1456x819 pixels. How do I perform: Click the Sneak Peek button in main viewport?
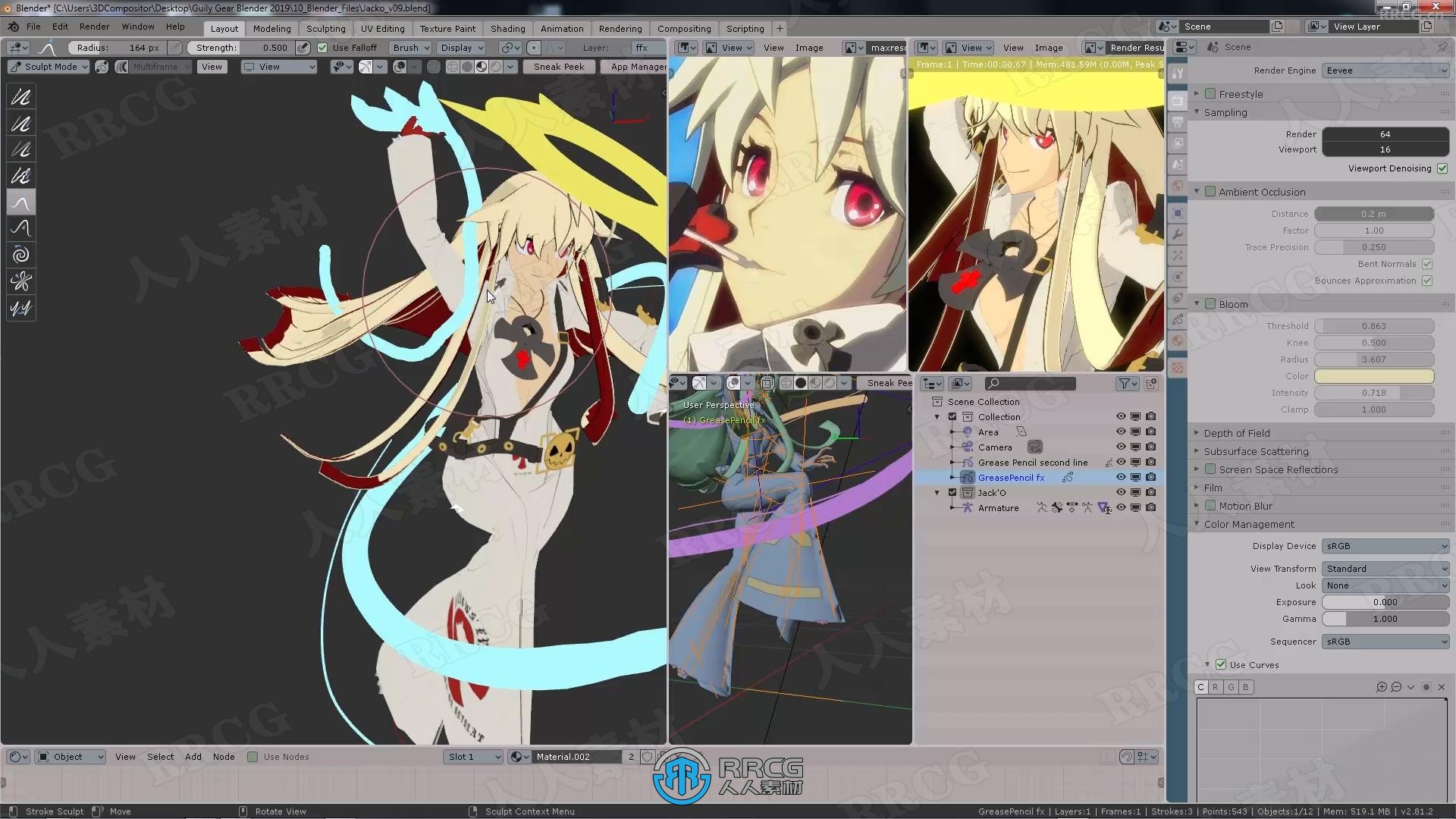(559, 67)
